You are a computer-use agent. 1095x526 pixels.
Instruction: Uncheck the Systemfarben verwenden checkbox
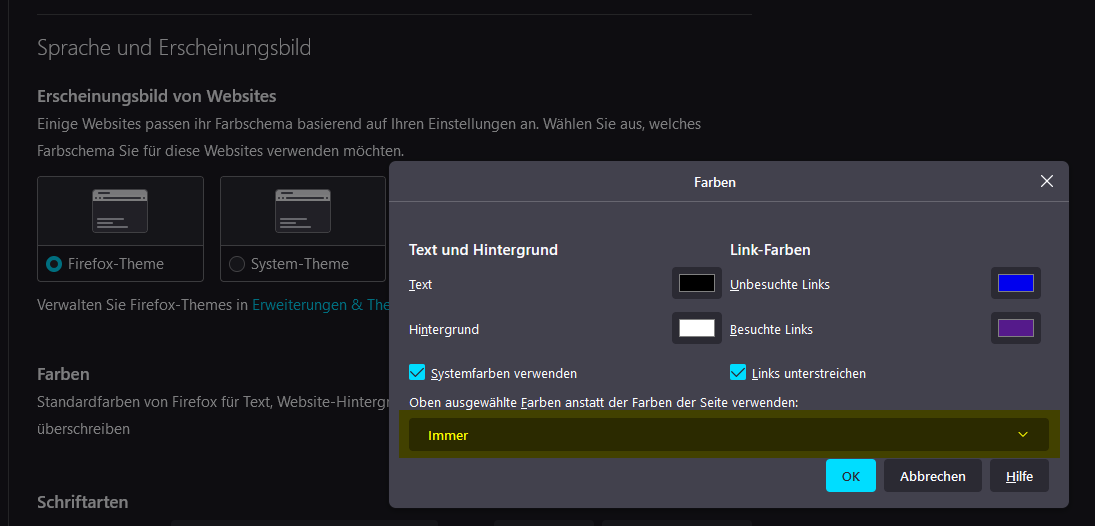pos(418,373)
